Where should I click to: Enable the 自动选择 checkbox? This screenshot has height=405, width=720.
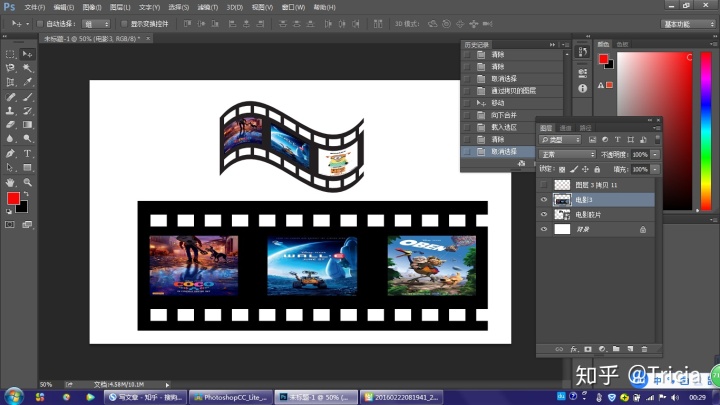click(x=40, y=24)
